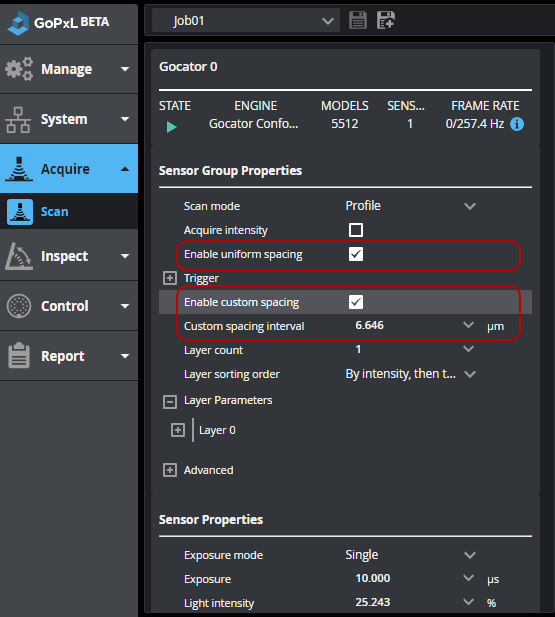Click the save job as new icon
Image resolution: width=555 pixels, height=617 pixels.
[386, 20]
